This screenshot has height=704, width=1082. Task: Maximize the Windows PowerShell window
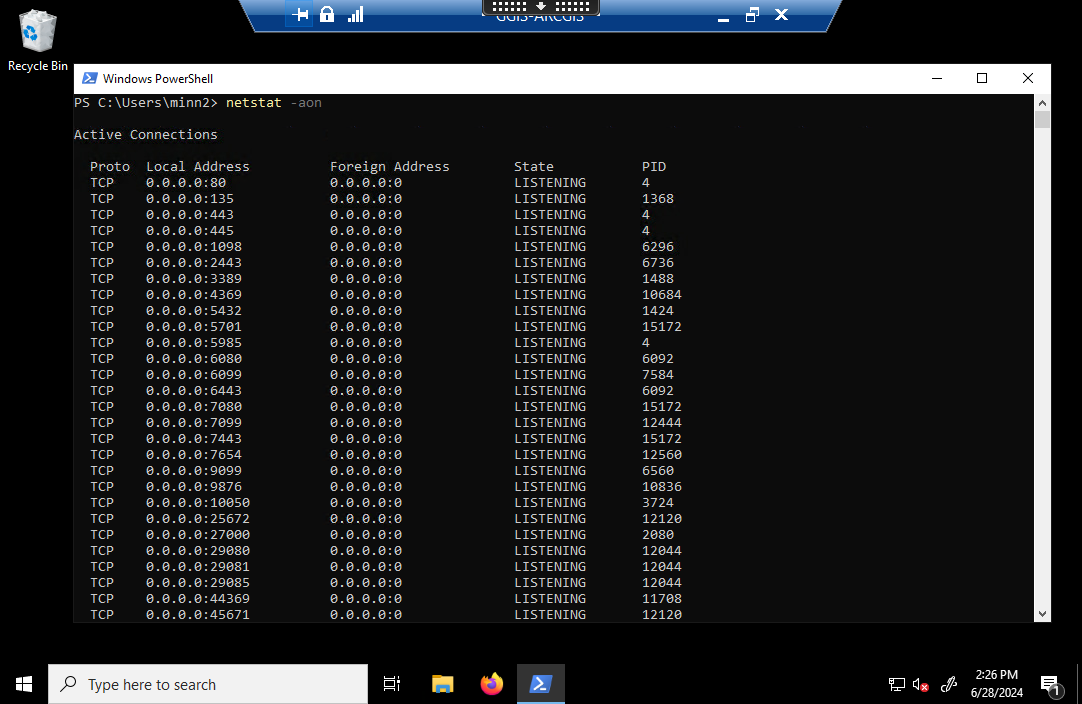coord(982,79)
